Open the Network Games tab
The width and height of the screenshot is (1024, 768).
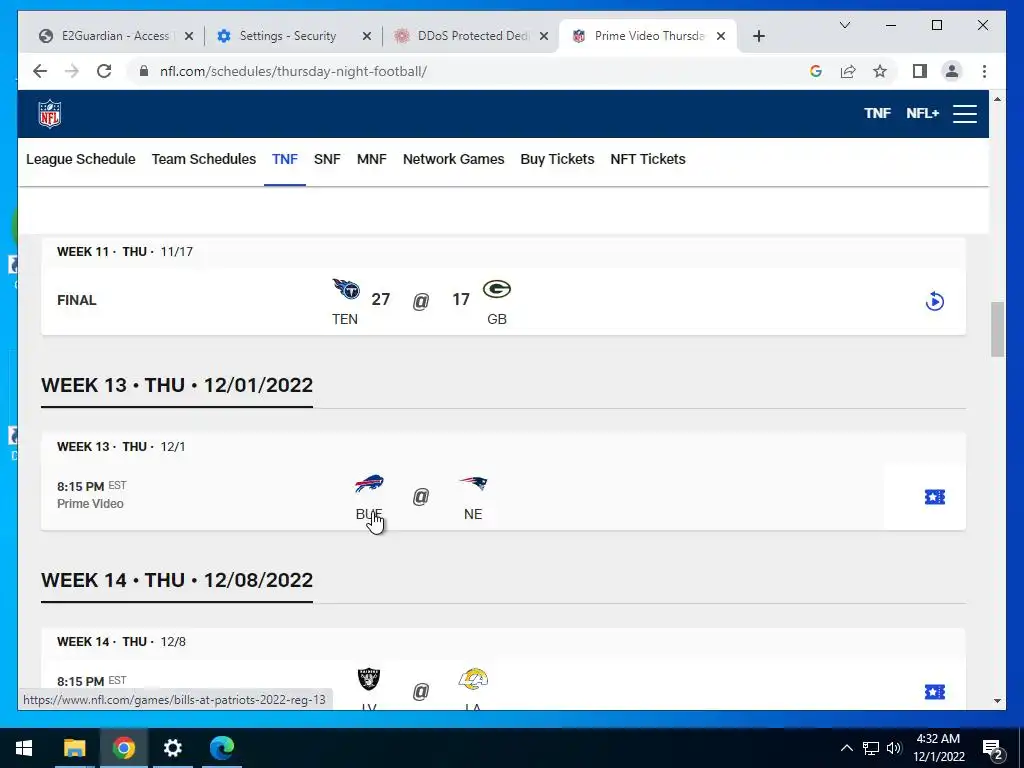(453, 159)
